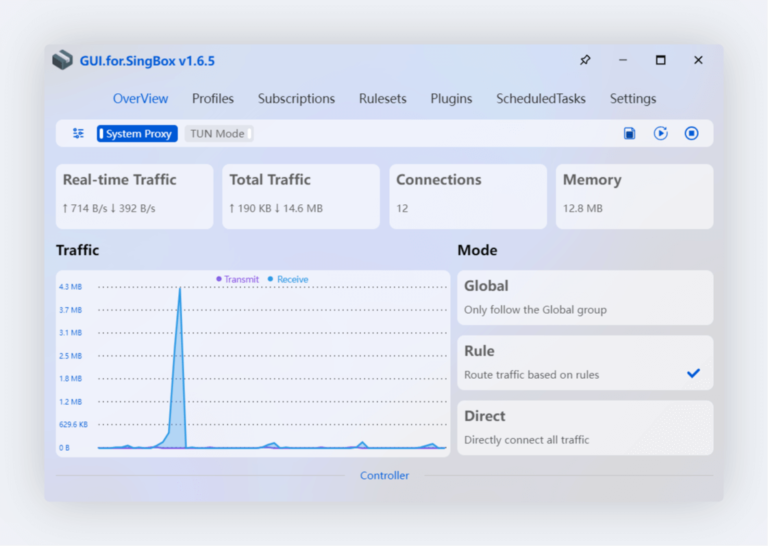The image size is (768, 546).
Task: Click the pin window icon
Action: (585, 60)
